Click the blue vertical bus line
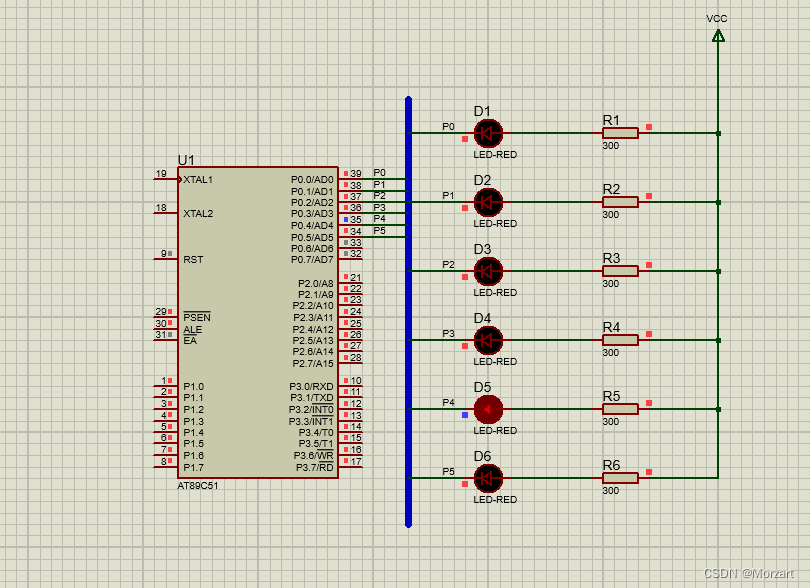Image resolution: width=810 pixels, height=588 pixels. pyautogui.click(x=409, y=312)
